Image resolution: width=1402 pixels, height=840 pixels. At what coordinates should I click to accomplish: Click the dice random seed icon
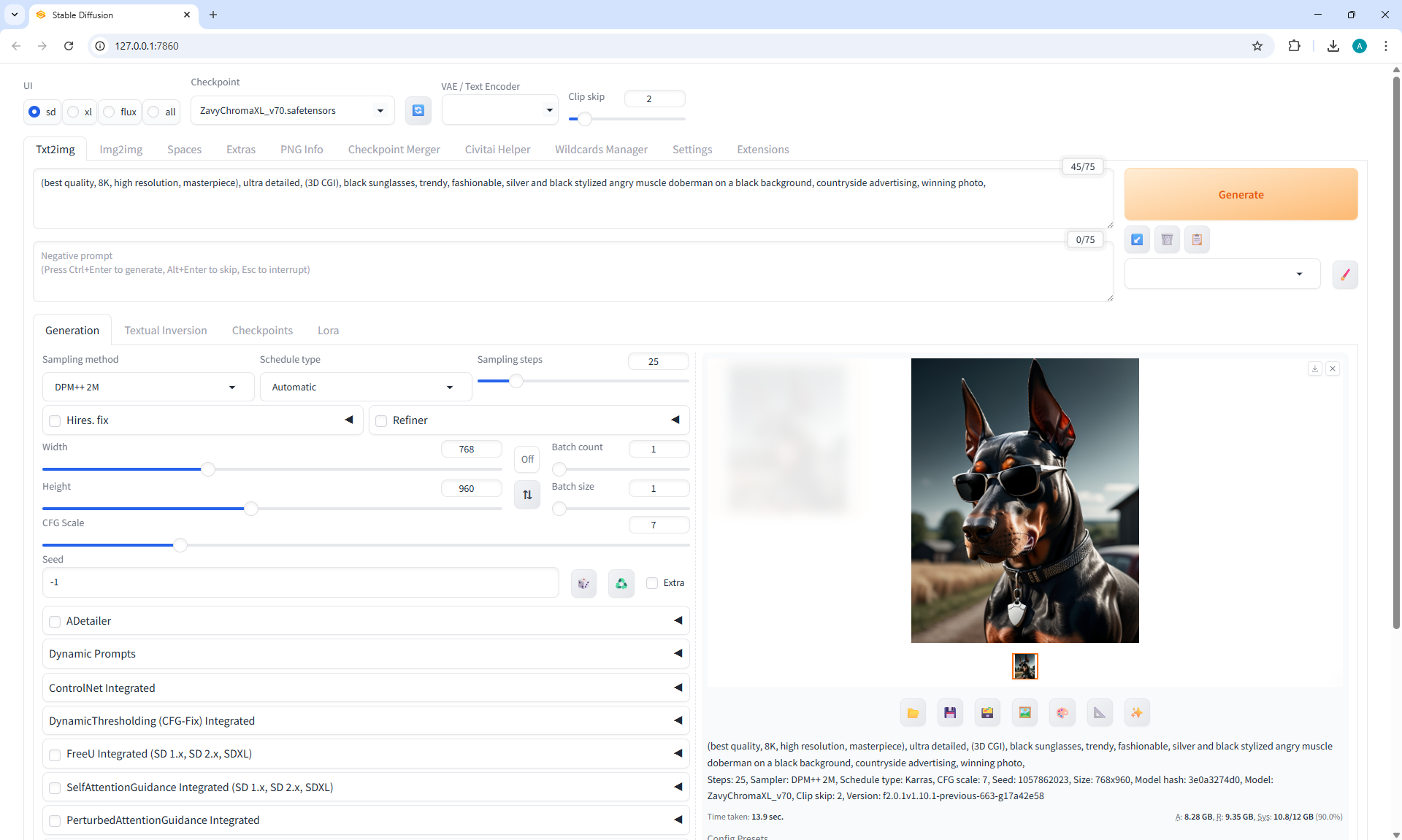[x=583, y=583]
